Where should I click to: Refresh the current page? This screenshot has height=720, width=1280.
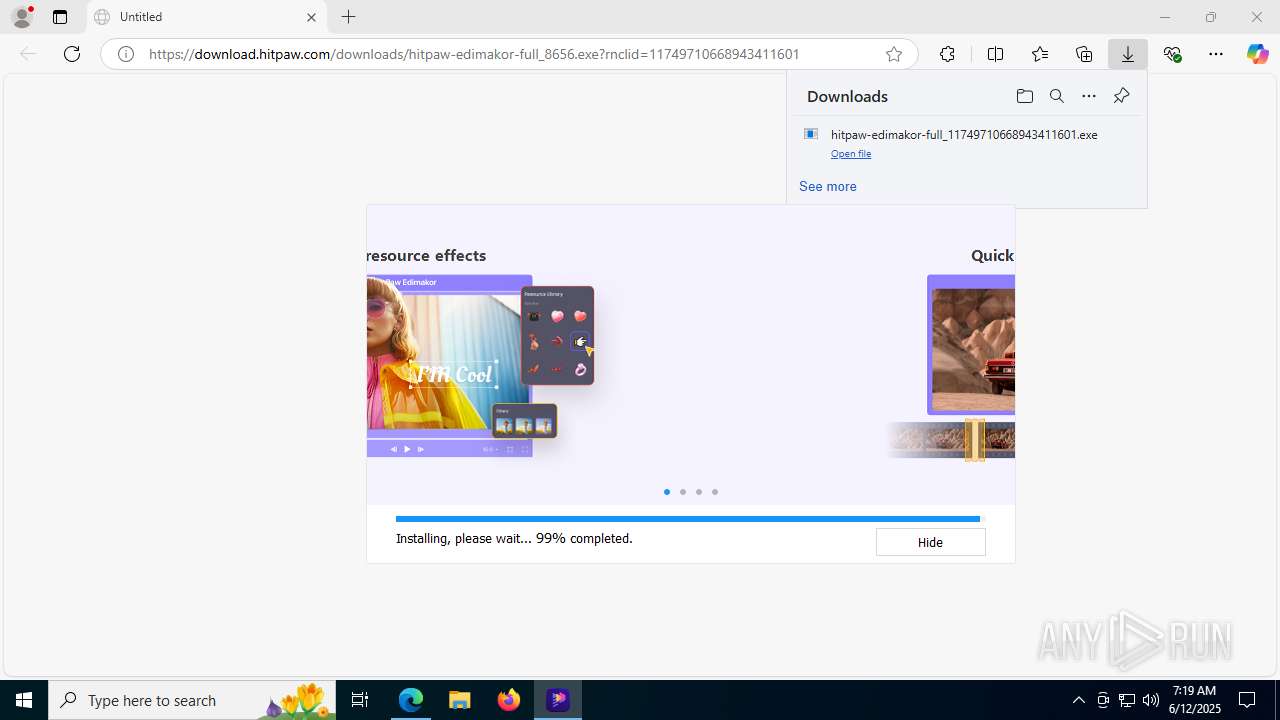tap(72, 54)
